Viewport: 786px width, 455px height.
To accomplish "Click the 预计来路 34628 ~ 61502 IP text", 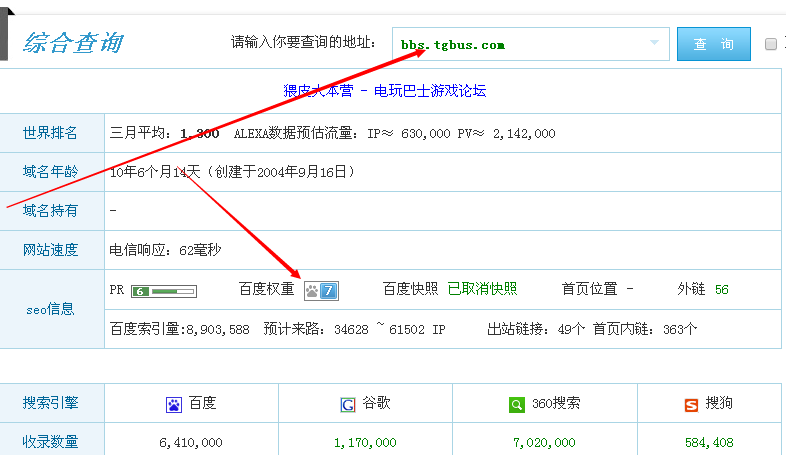I will click(x=354, y=329).
